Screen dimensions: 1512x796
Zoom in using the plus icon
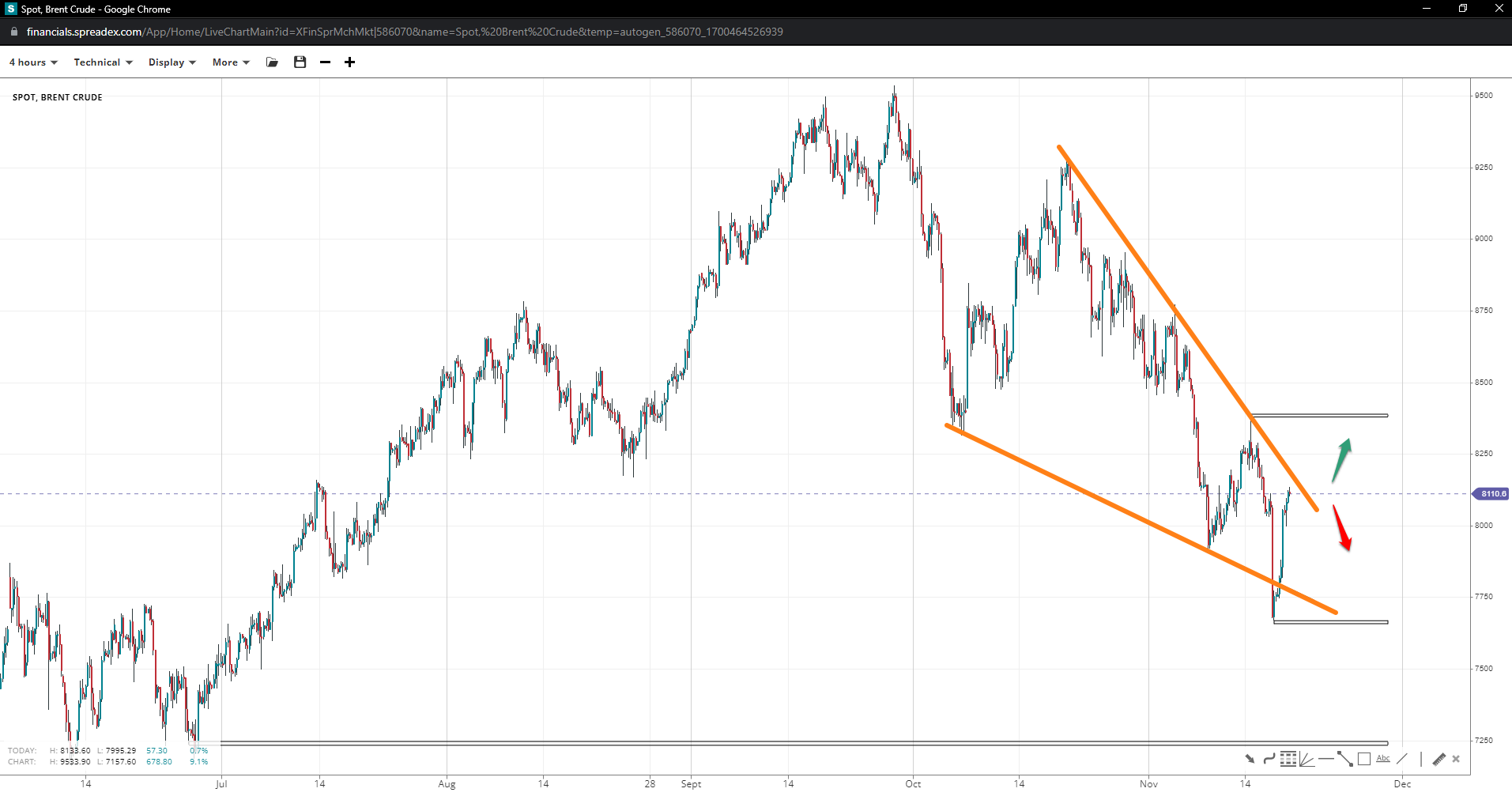coord(349,62)
